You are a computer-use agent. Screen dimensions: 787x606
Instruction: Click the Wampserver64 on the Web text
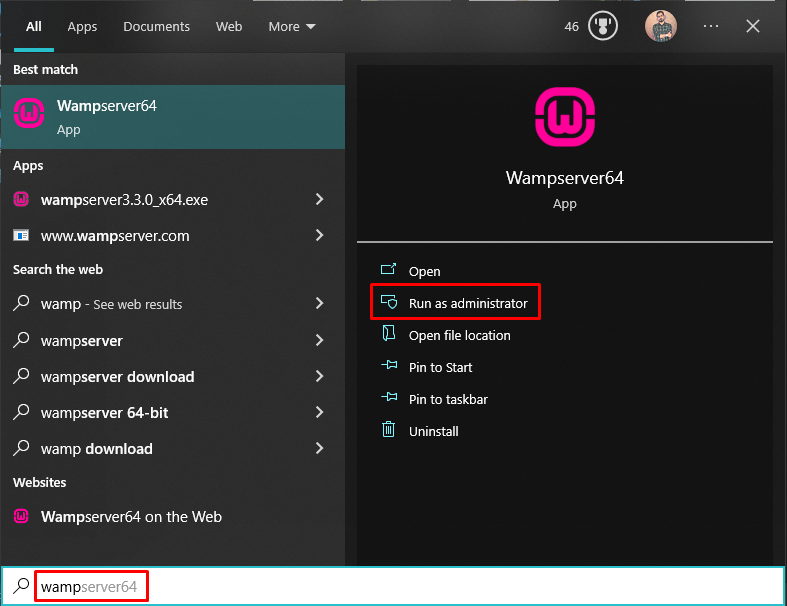click(132, 517)
